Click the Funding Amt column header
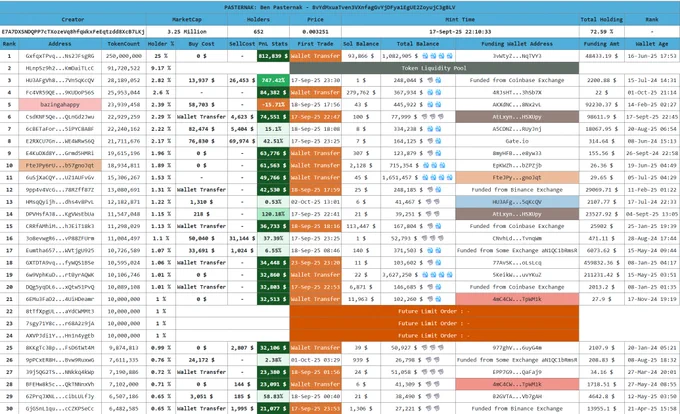The height and width of the screenshot is (414, 680). [x=602, y=44]
